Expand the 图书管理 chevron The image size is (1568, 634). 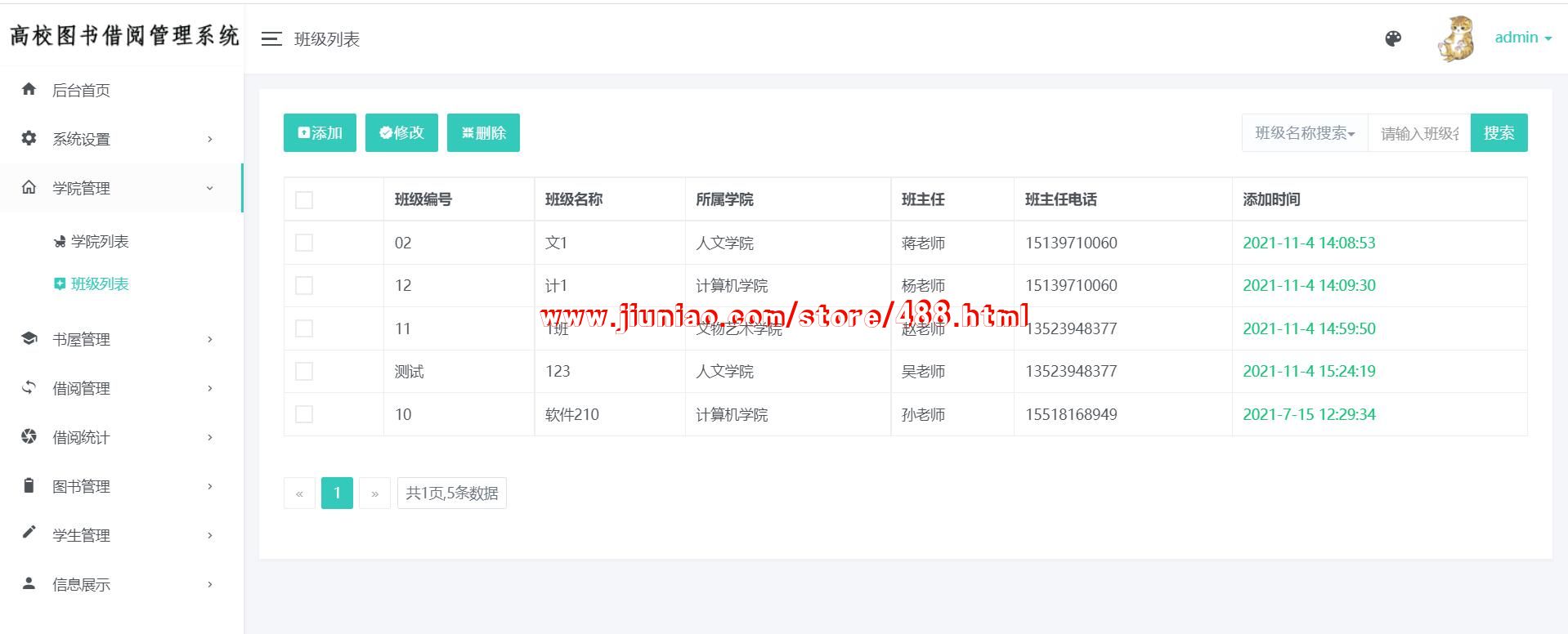pos(210,486)
